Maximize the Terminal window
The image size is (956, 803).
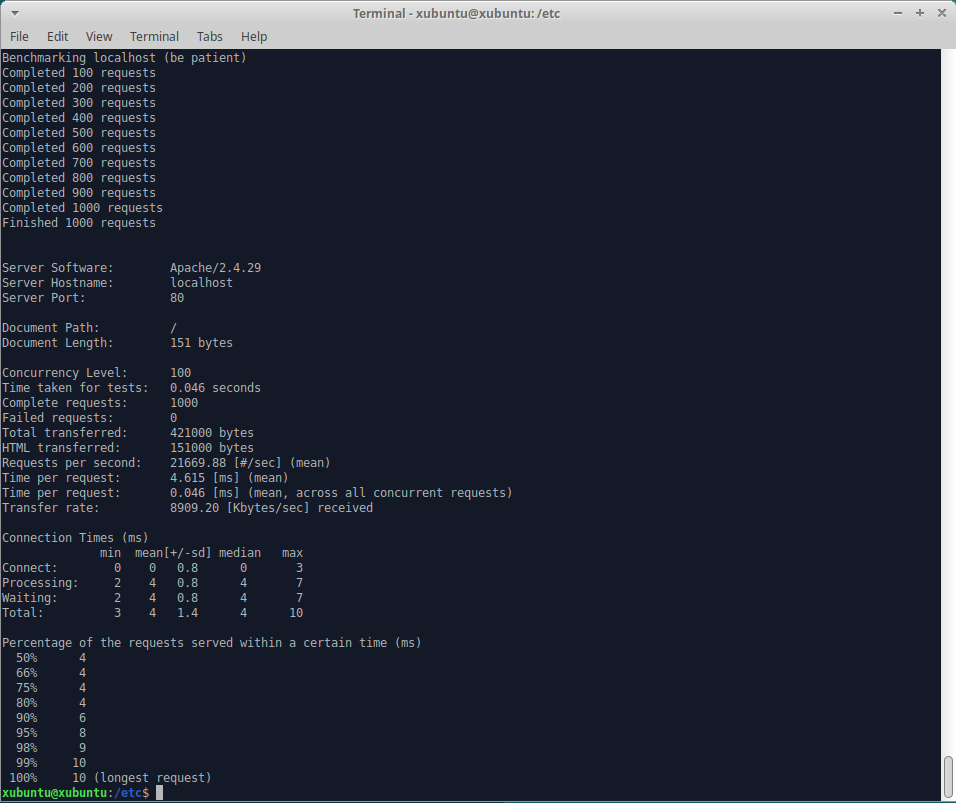[920, 13]
